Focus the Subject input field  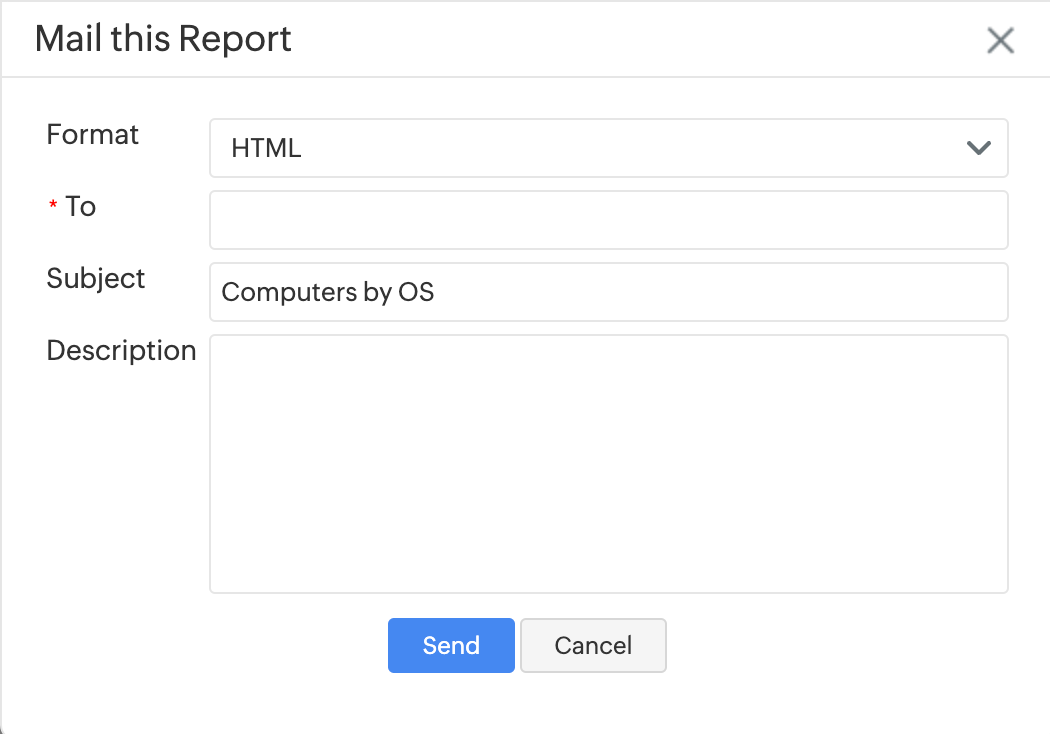click(608, 292)
